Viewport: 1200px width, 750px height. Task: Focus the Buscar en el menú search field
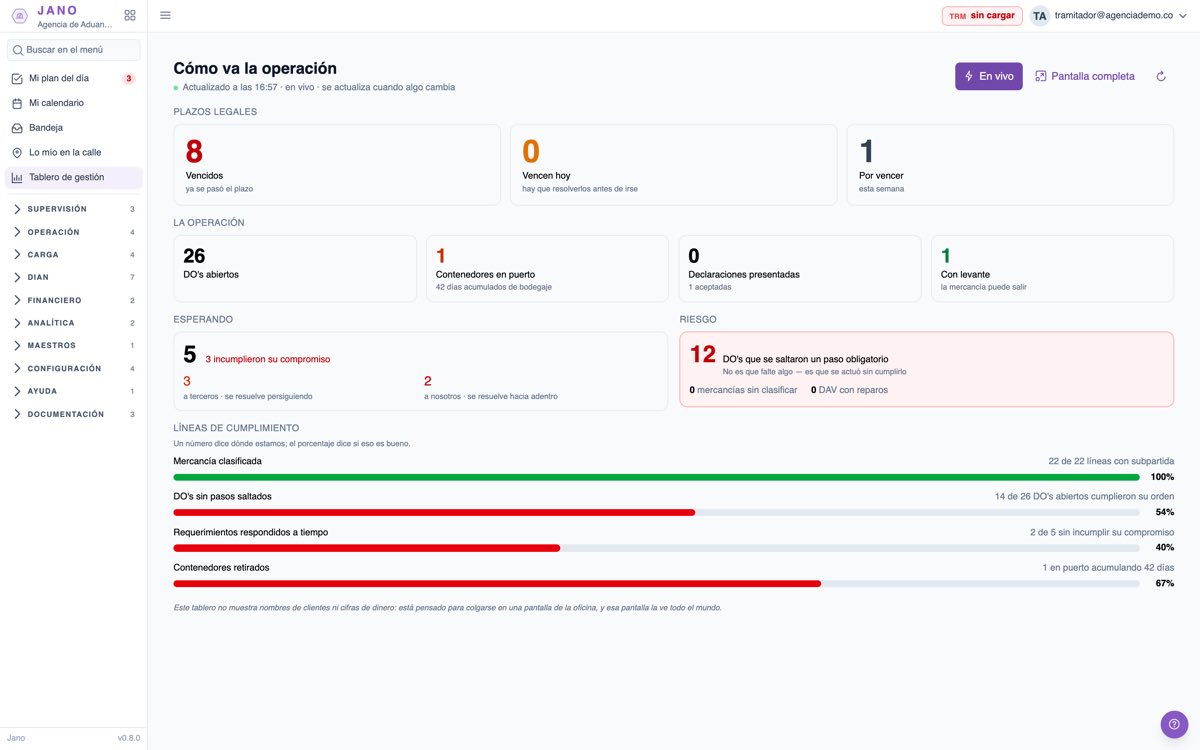pyautogui.click(x=74, y=50)
